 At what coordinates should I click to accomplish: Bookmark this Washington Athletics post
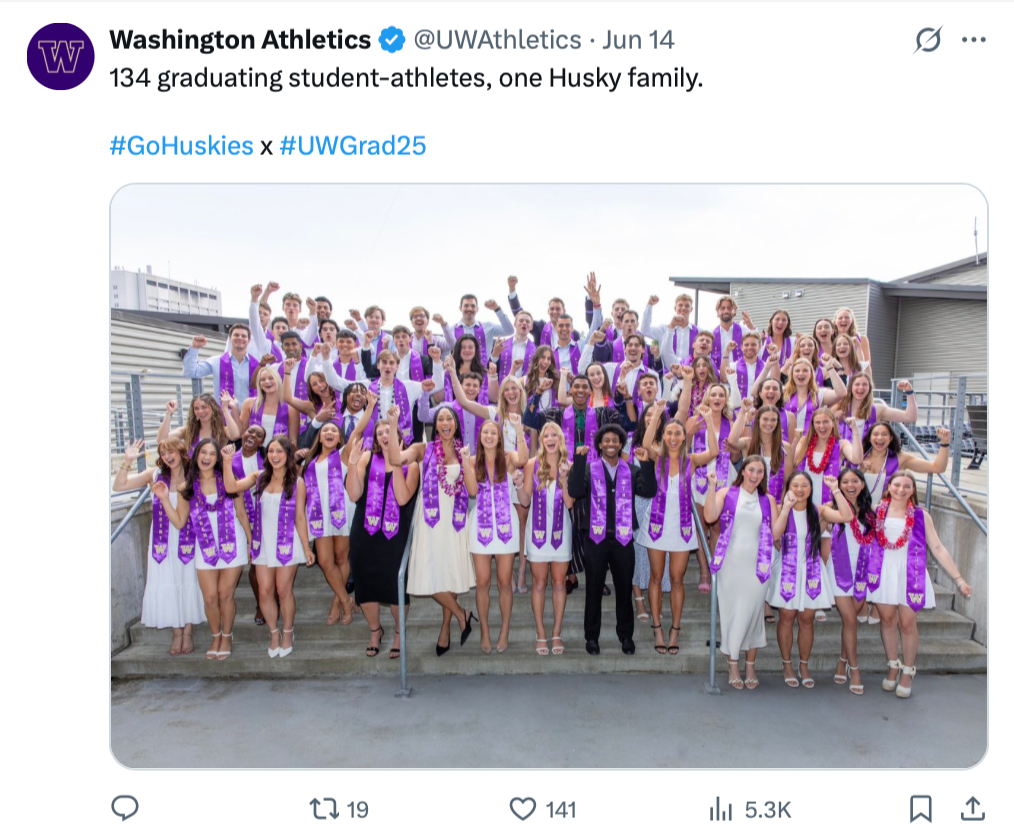coord(921,809)
